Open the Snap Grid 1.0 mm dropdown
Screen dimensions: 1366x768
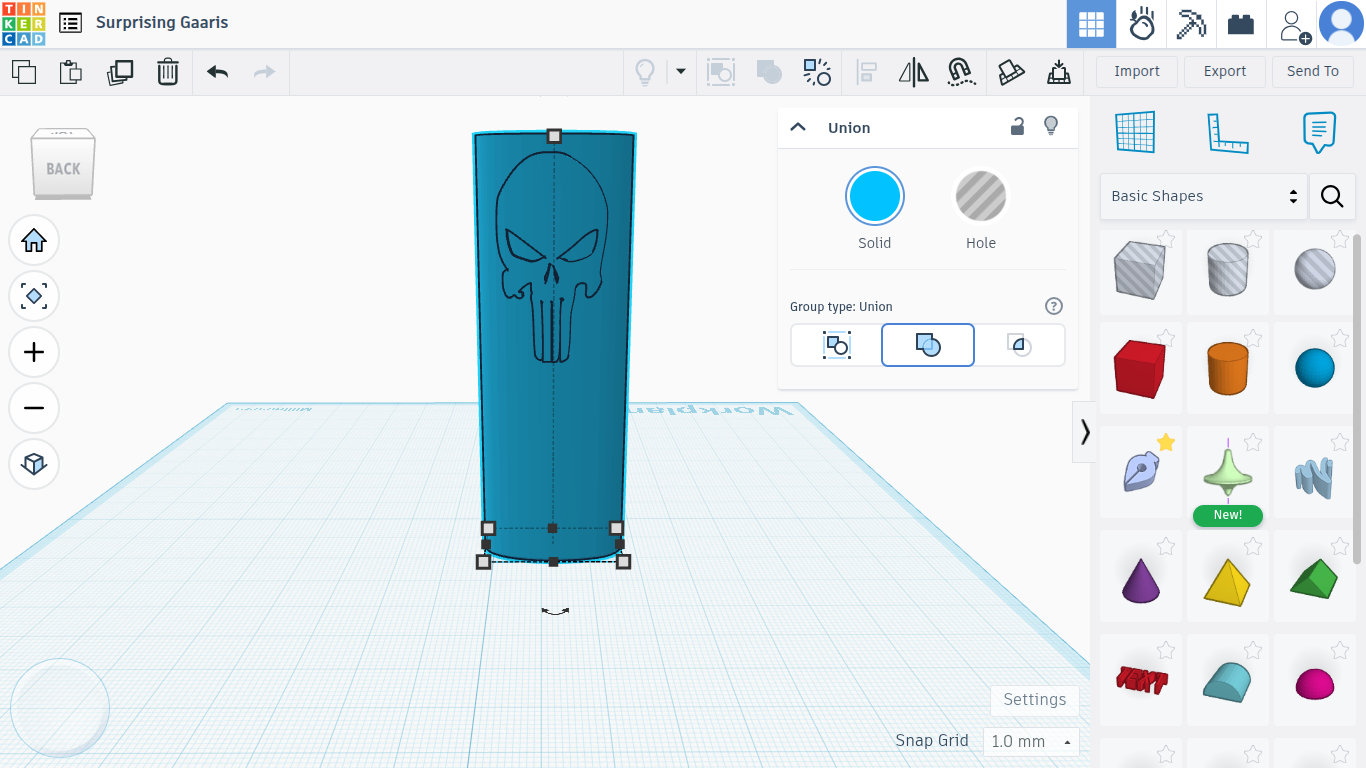1032,741
